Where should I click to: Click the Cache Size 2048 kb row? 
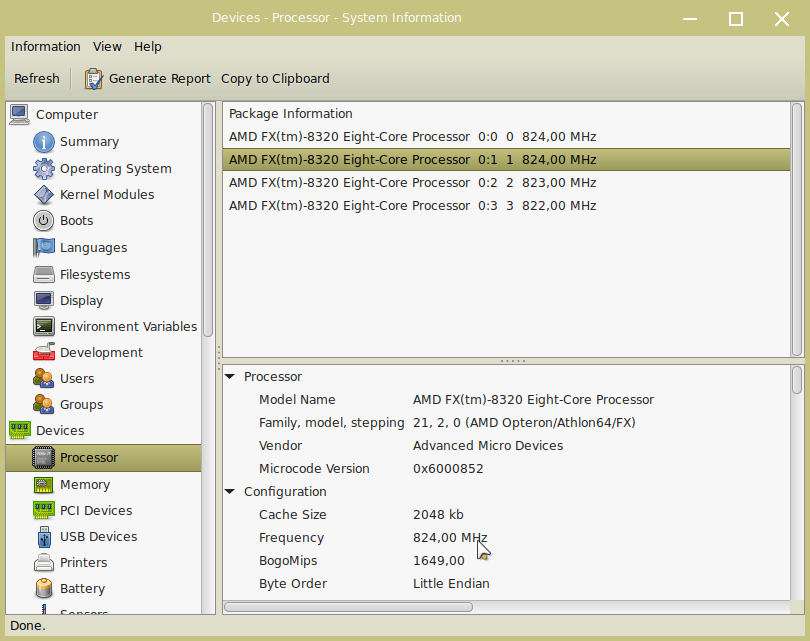[506, 514]
